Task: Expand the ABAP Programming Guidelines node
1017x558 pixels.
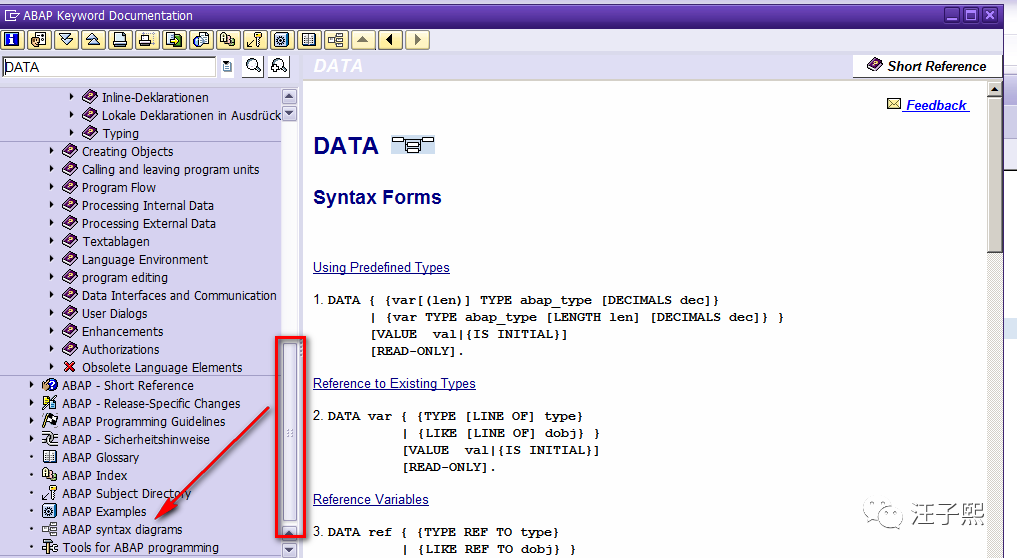Action: tap(31, 421)
